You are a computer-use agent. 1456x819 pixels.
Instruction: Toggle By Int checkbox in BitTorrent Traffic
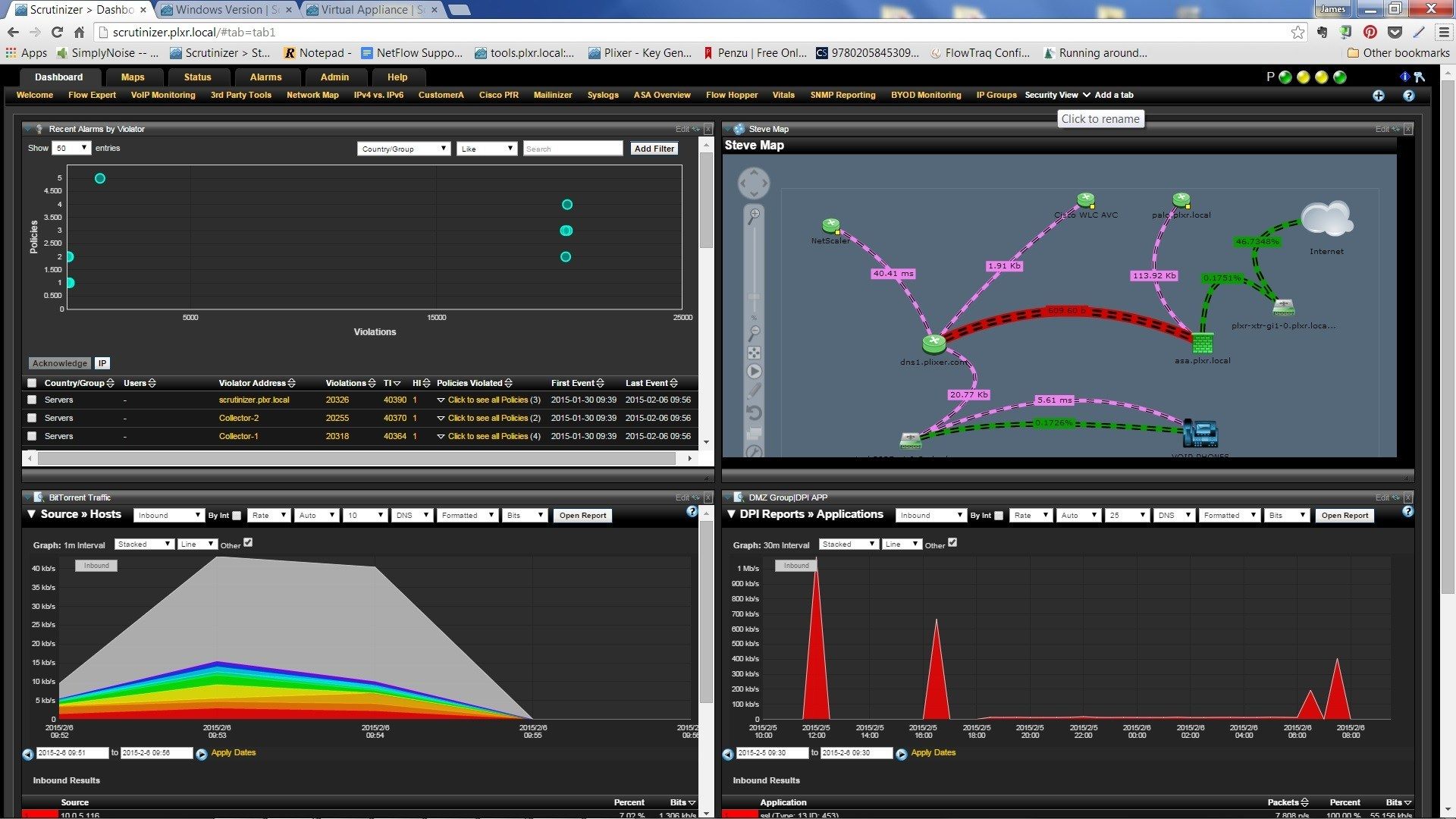237,516
